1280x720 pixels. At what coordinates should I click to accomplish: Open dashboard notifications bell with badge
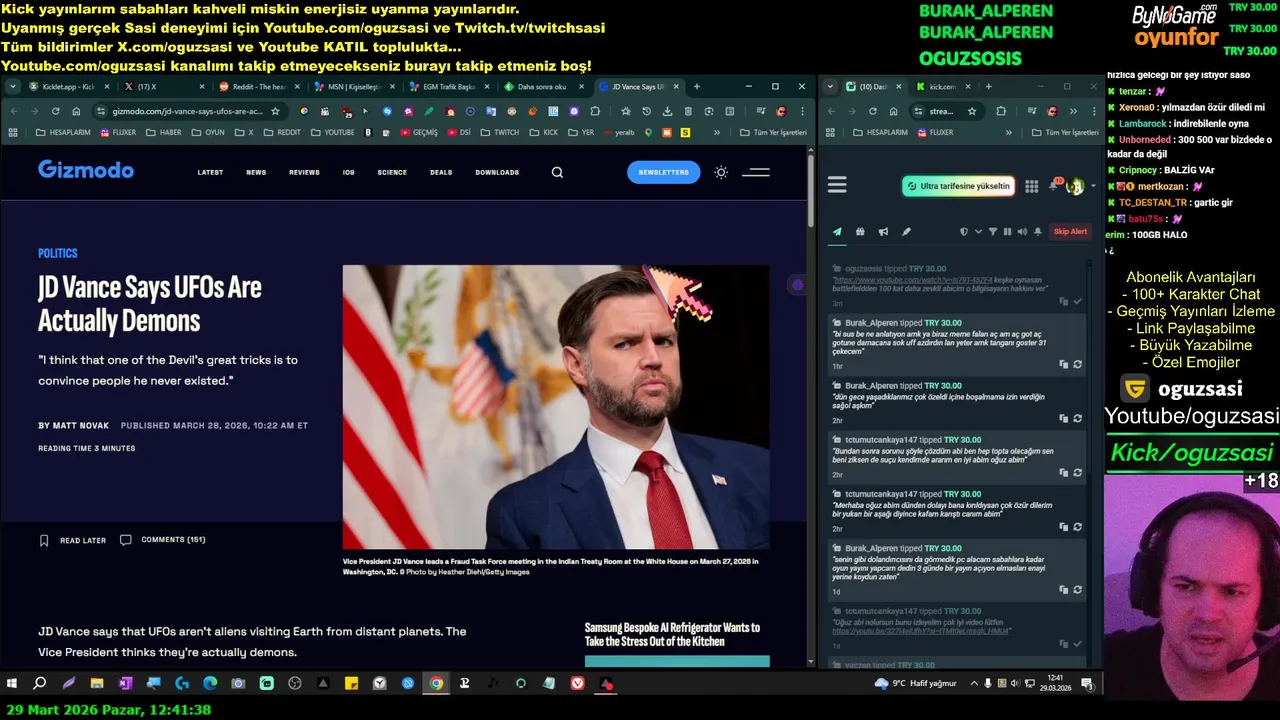1054,186
